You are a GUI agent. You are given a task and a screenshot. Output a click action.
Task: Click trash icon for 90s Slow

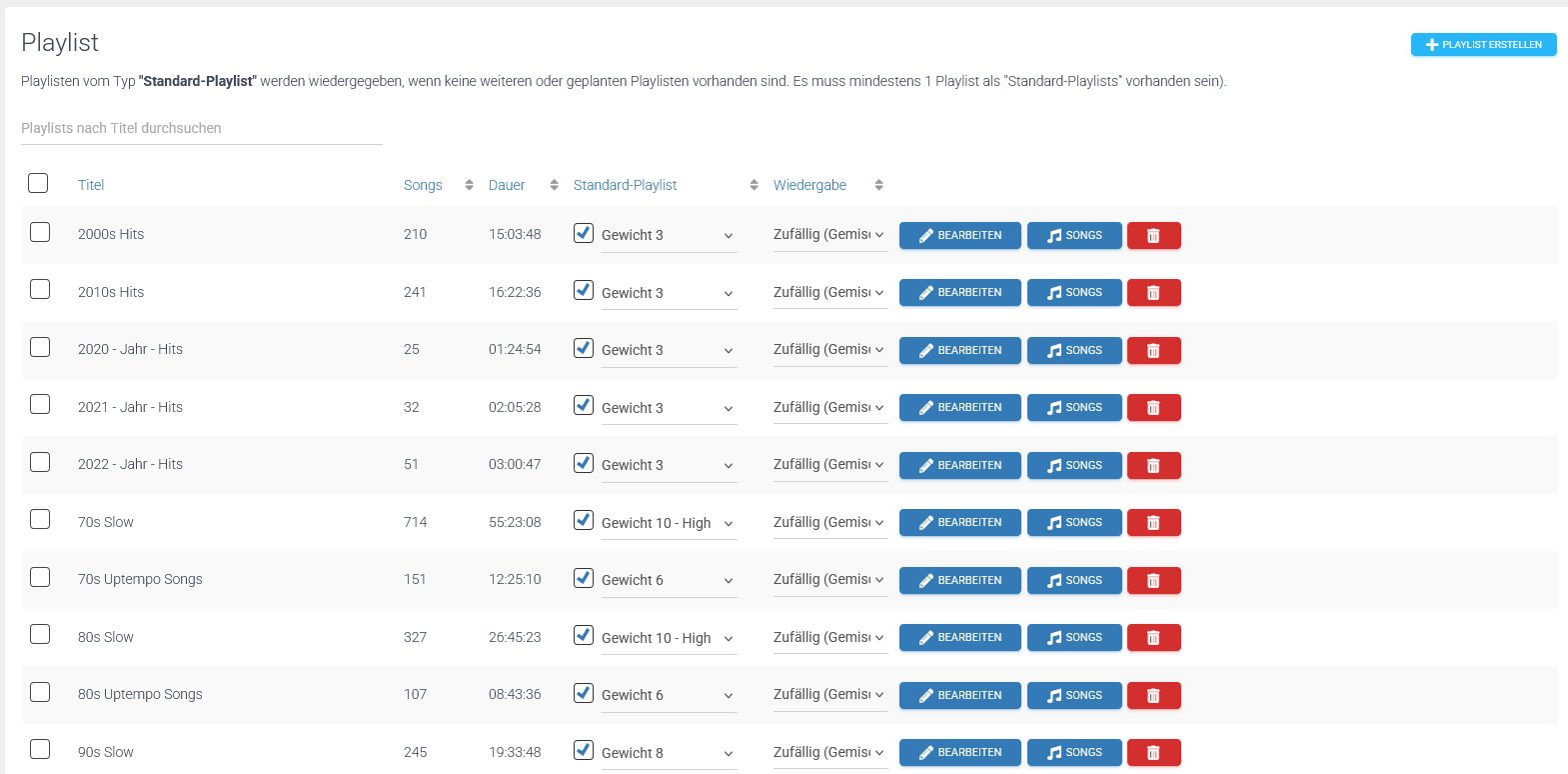point(1153,753)
